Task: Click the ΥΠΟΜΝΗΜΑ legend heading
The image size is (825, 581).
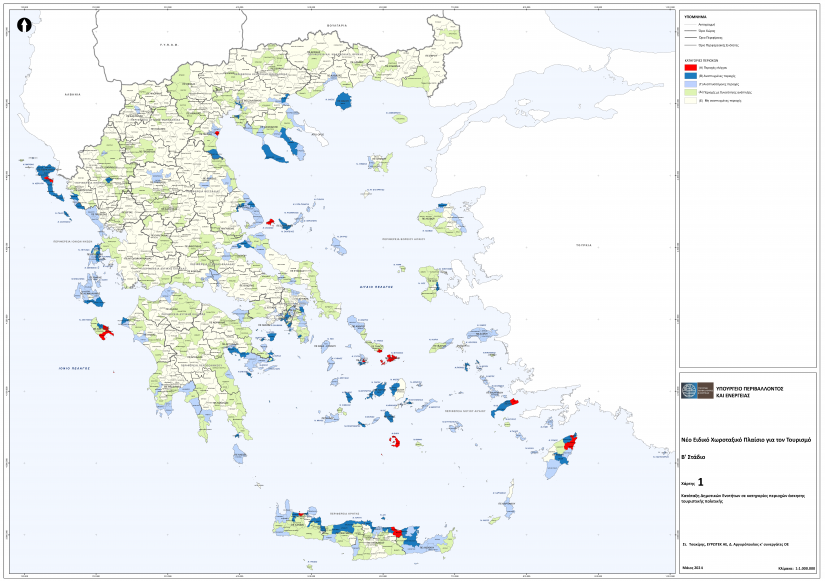Action: pos(696,18)
